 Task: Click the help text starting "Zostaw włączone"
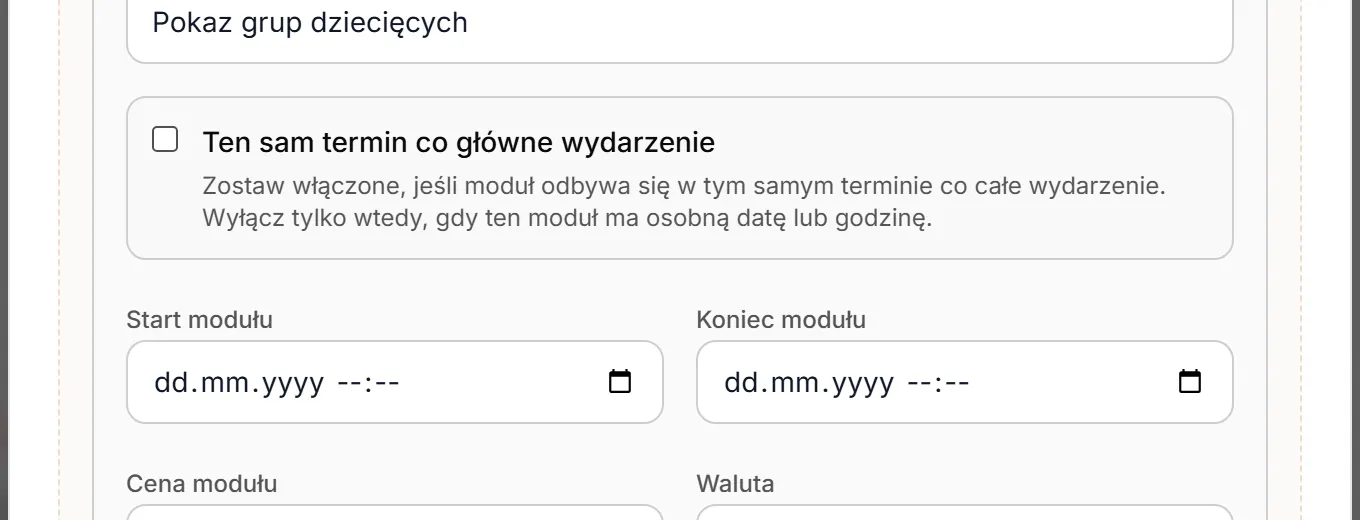click(685, 202)
